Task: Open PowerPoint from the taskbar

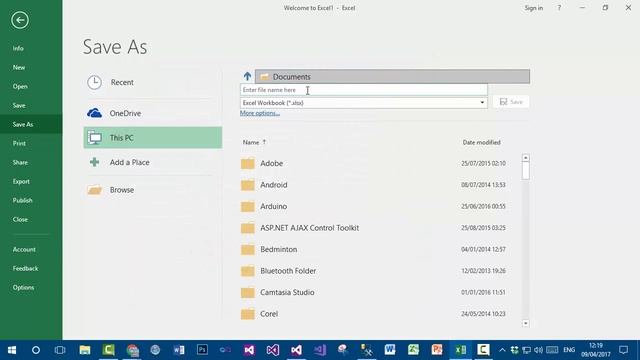Action: [437, 350]
